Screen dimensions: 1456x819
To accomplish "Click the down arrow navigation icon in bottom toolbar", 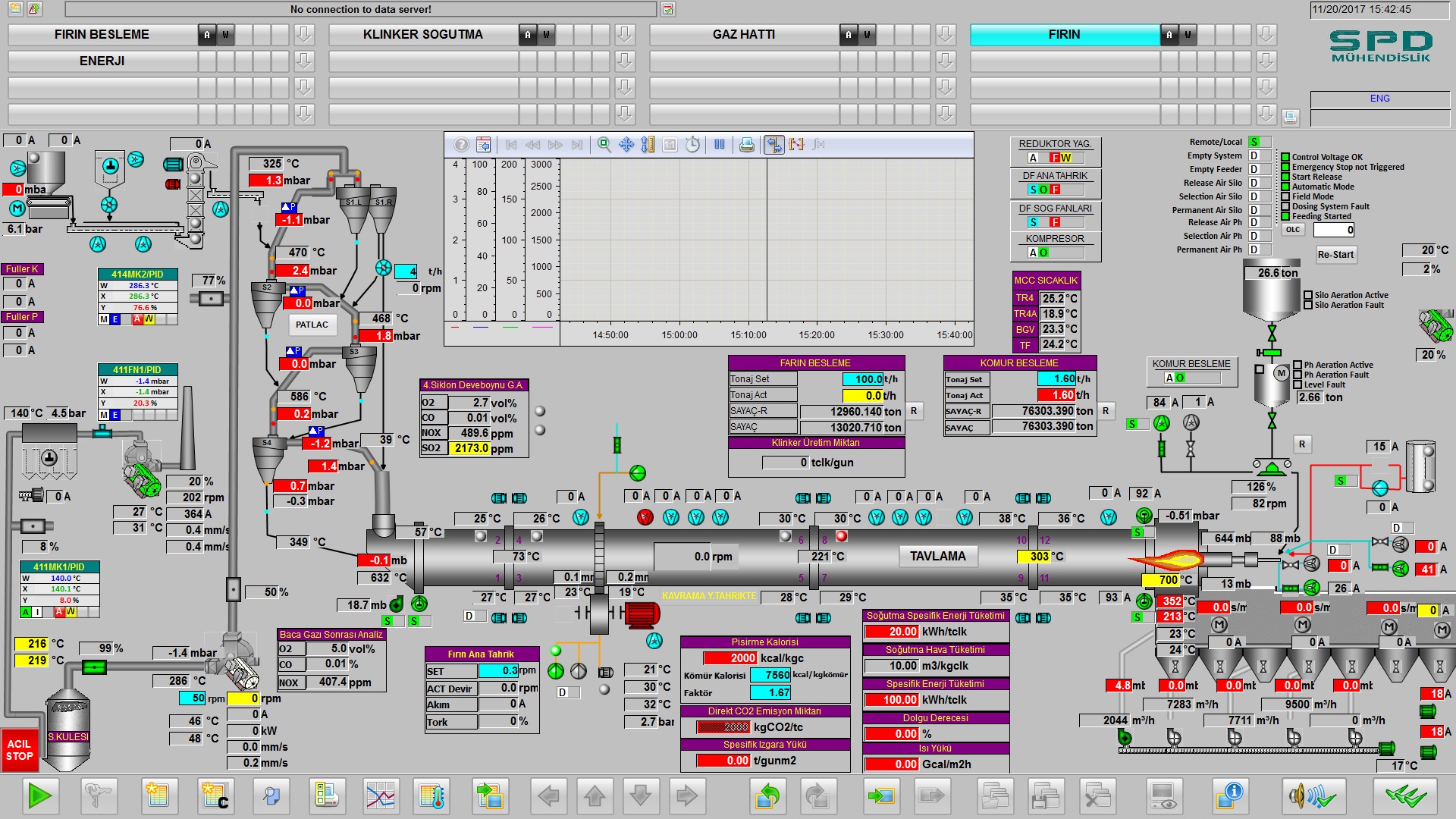I will point(641,796).
